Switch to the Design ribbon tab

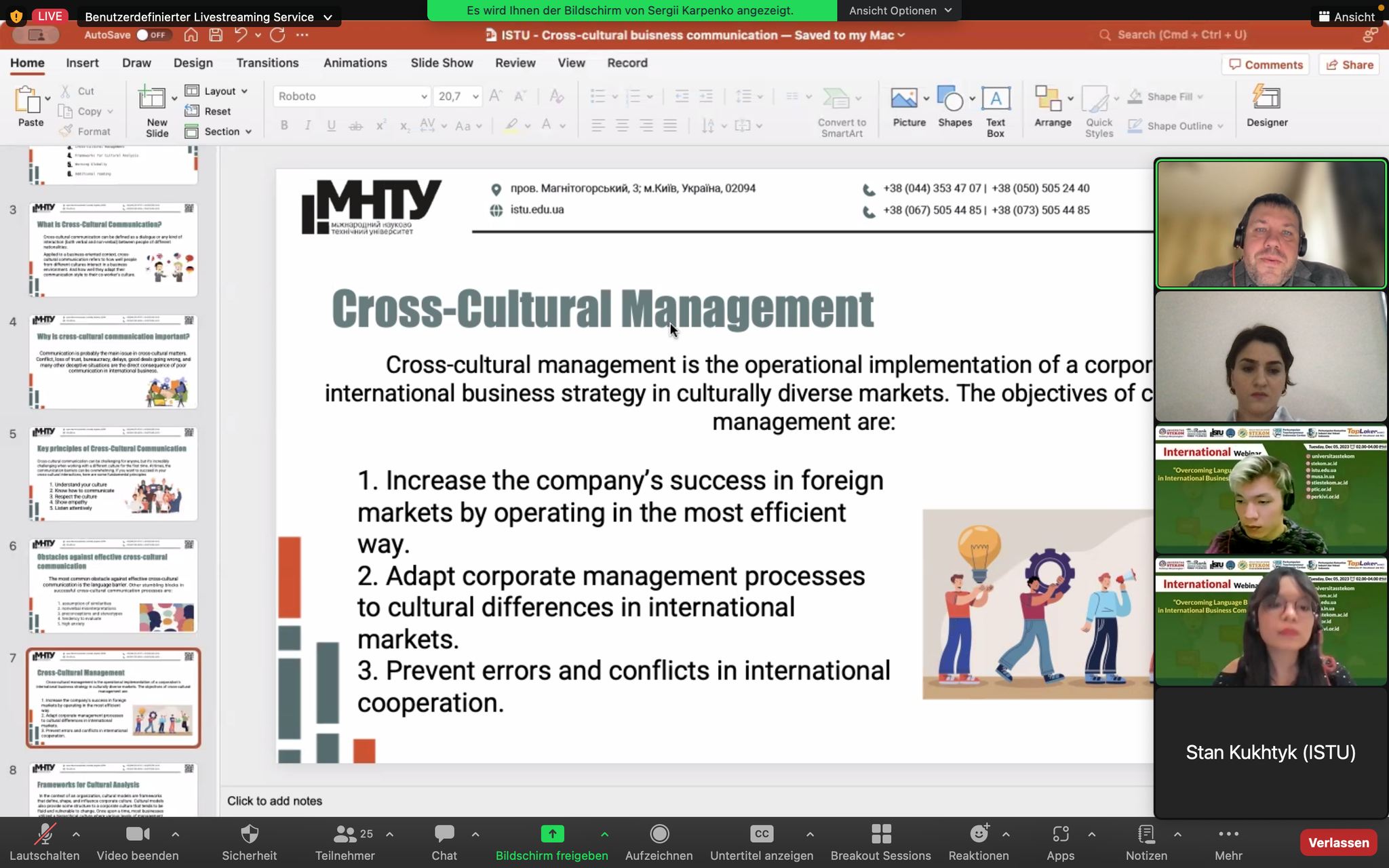[193, 62]
